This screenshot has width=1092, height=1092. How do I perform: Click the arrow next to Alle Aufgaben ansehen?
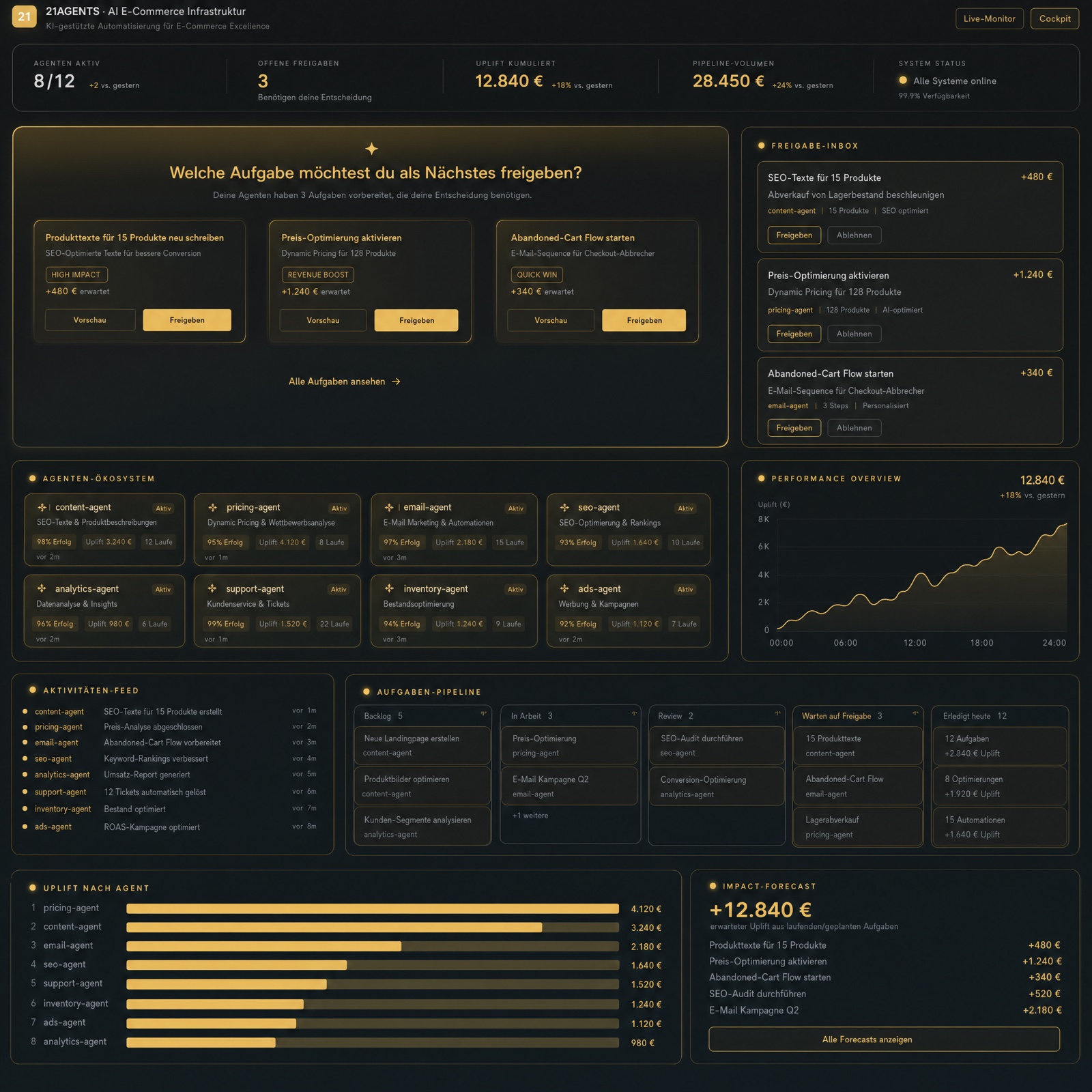tap(396, 382)
